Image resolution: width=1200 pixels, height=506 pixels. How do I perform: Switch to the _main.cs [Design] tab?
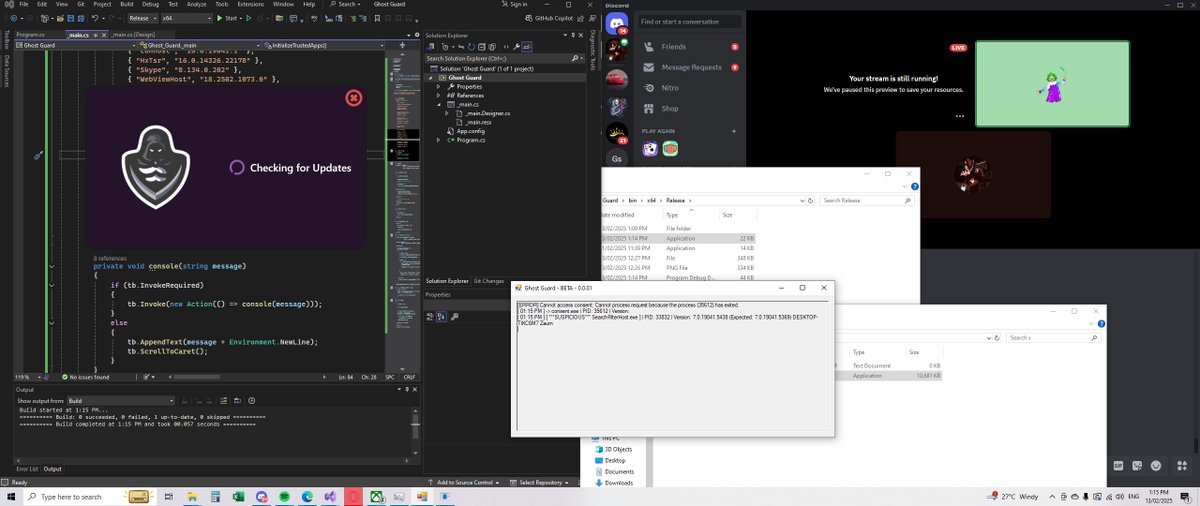132,35
